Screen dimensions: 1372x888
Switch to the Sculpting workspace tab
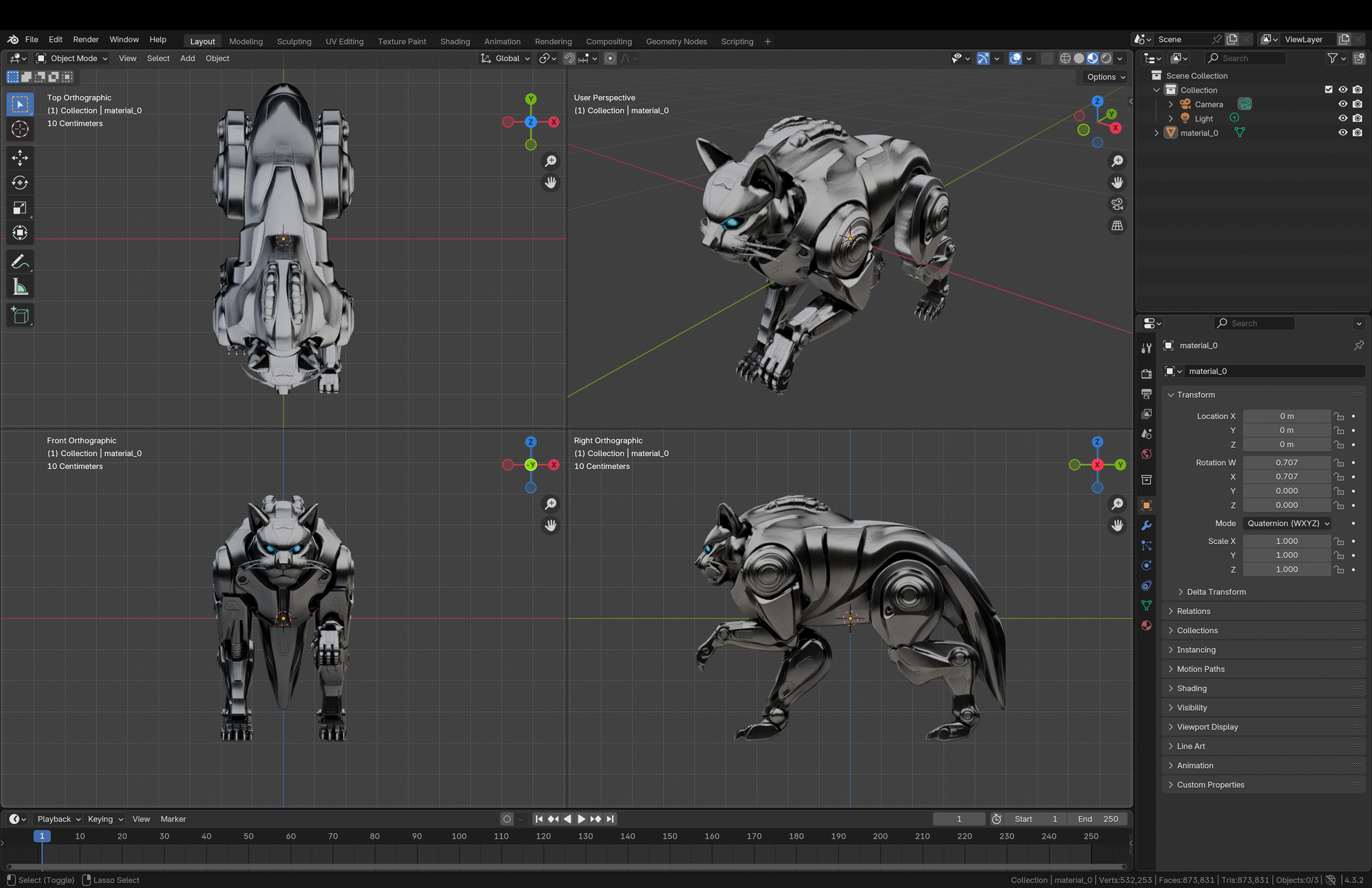tap(294, 42)
